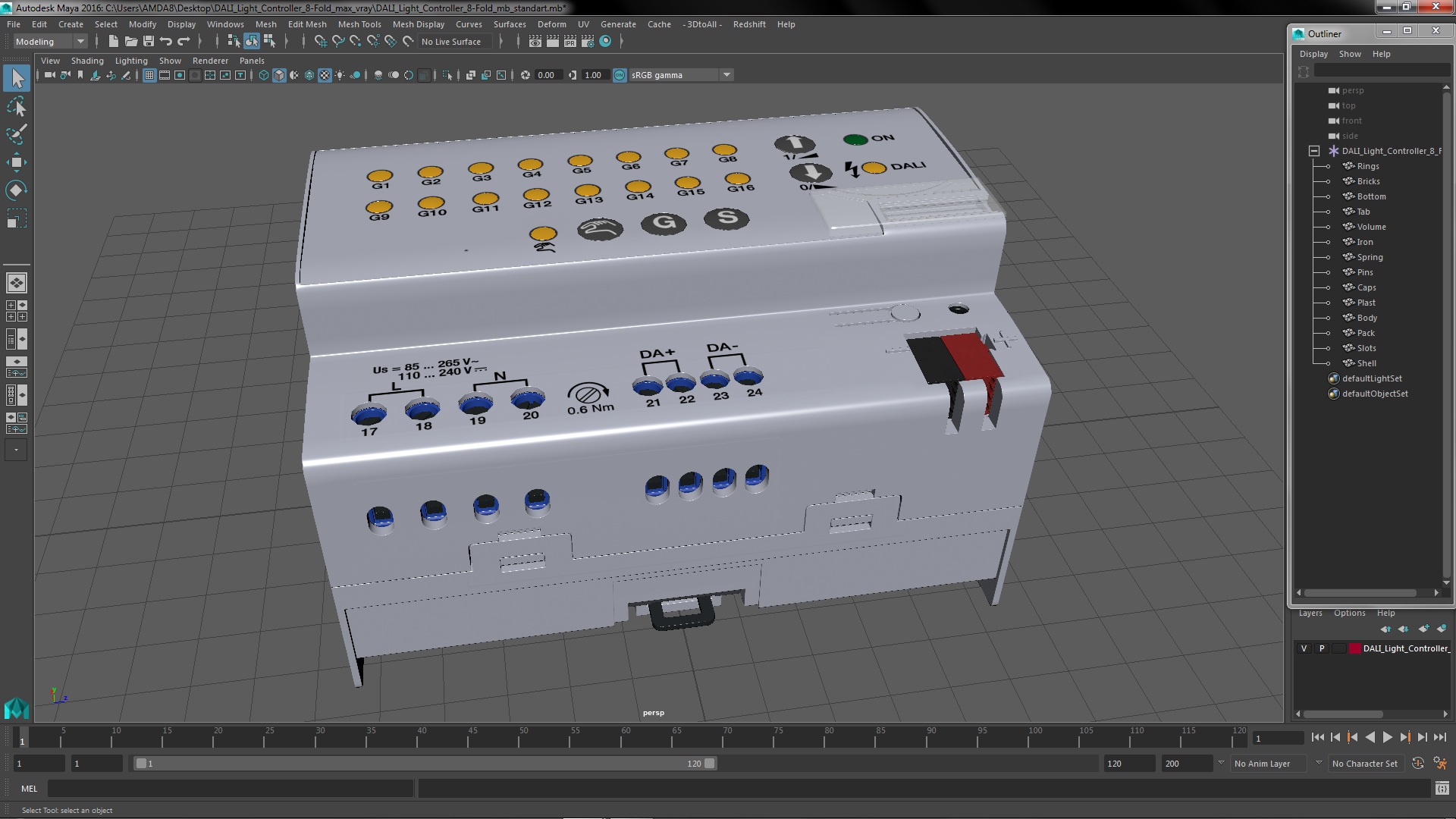Toggle isolate select in panel toolbar
The image size is (1456, 819).
pos(447,75)
